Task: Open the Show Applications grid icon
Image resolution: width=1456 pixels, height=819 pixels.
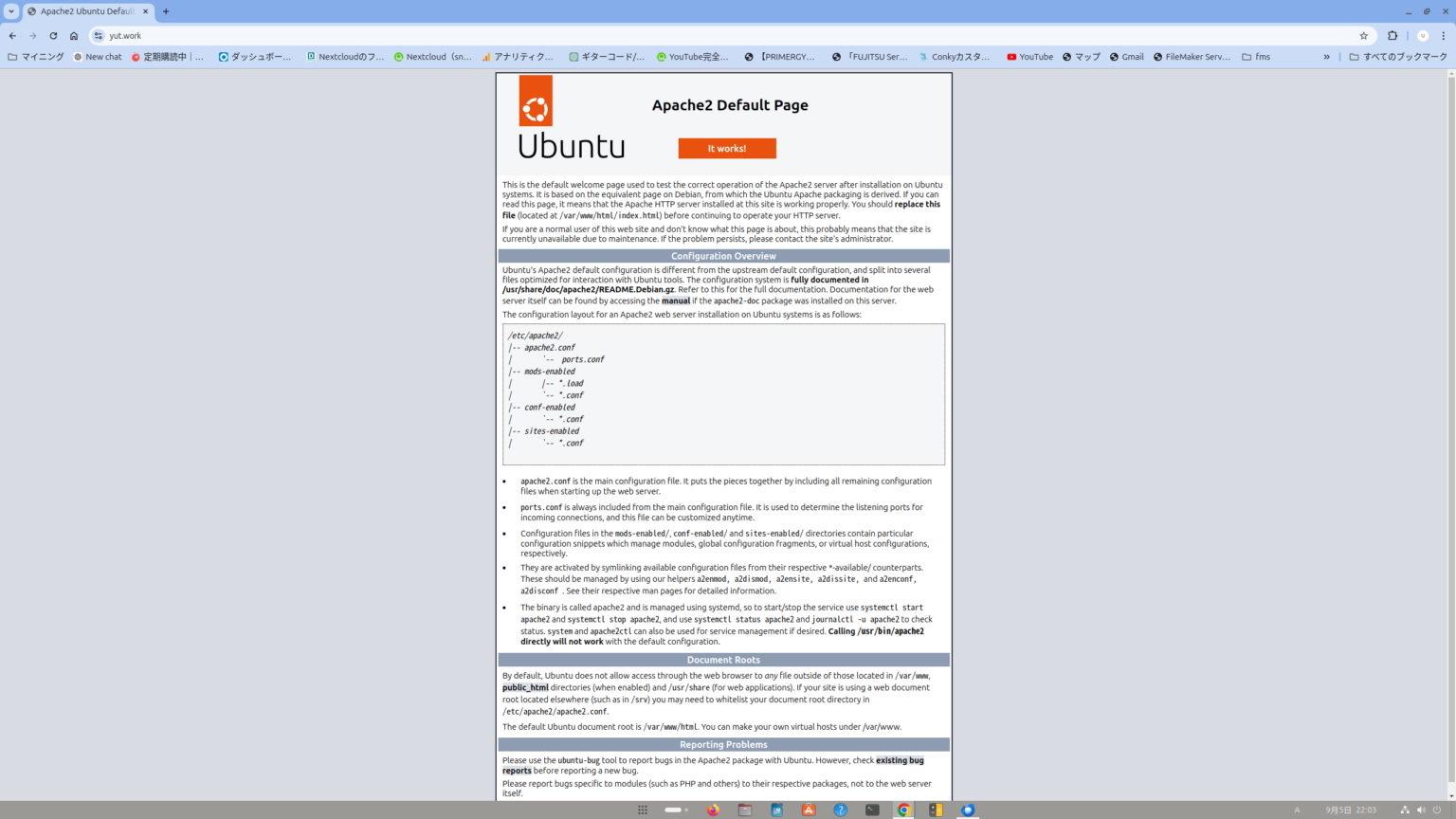Action: [643, 810]
